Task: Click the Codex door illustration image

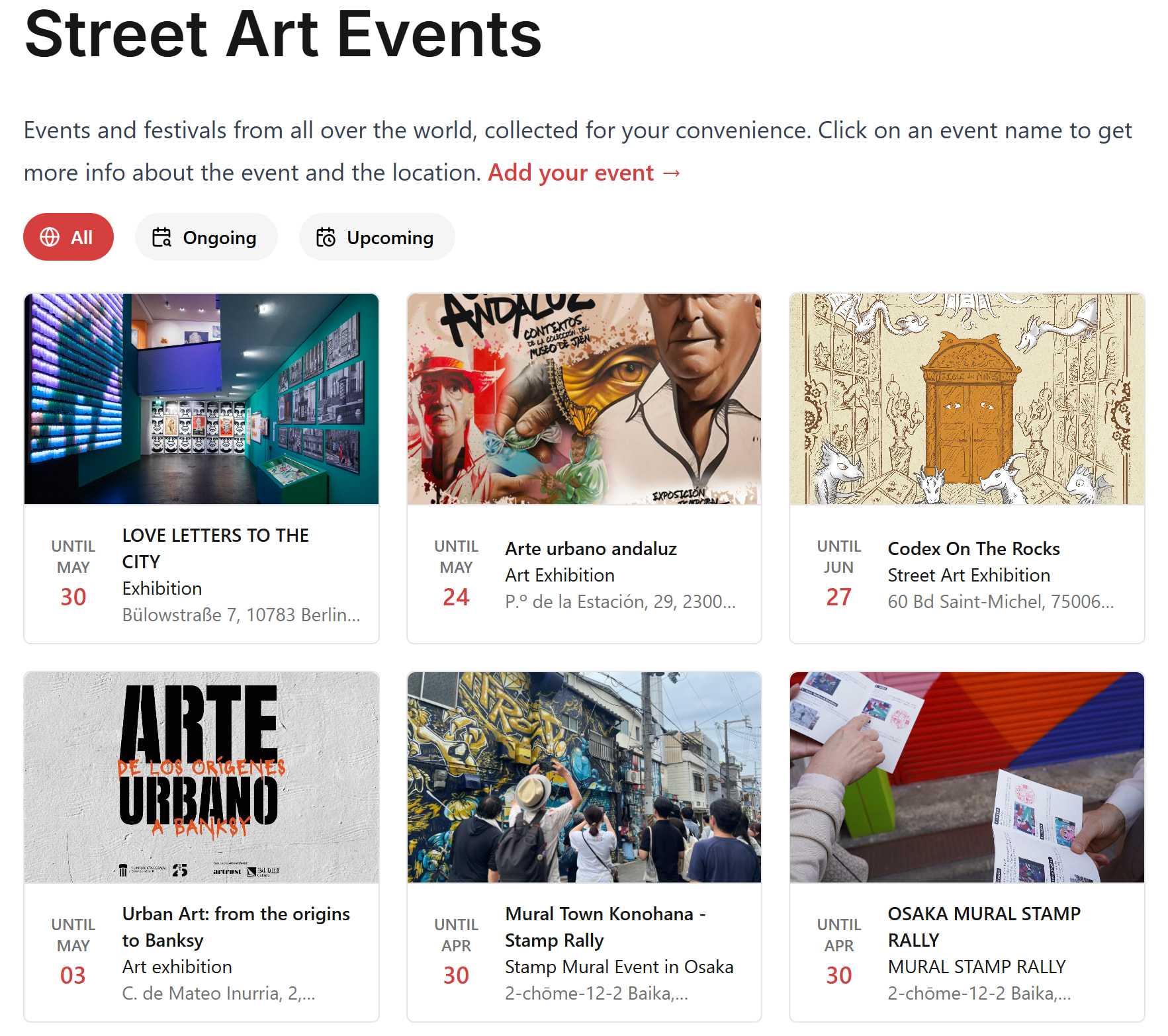Action: tap(966, 399)
